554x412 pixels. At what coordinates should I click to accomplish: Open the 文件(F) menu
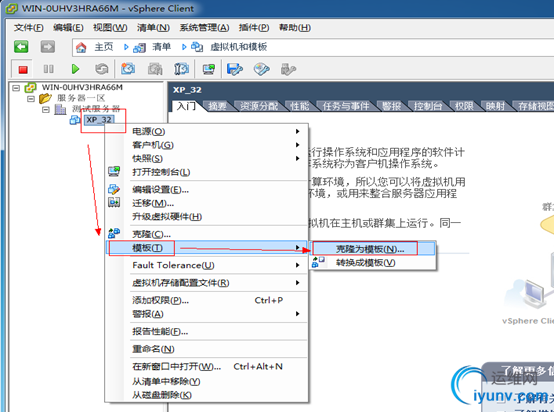coord(29,28)
